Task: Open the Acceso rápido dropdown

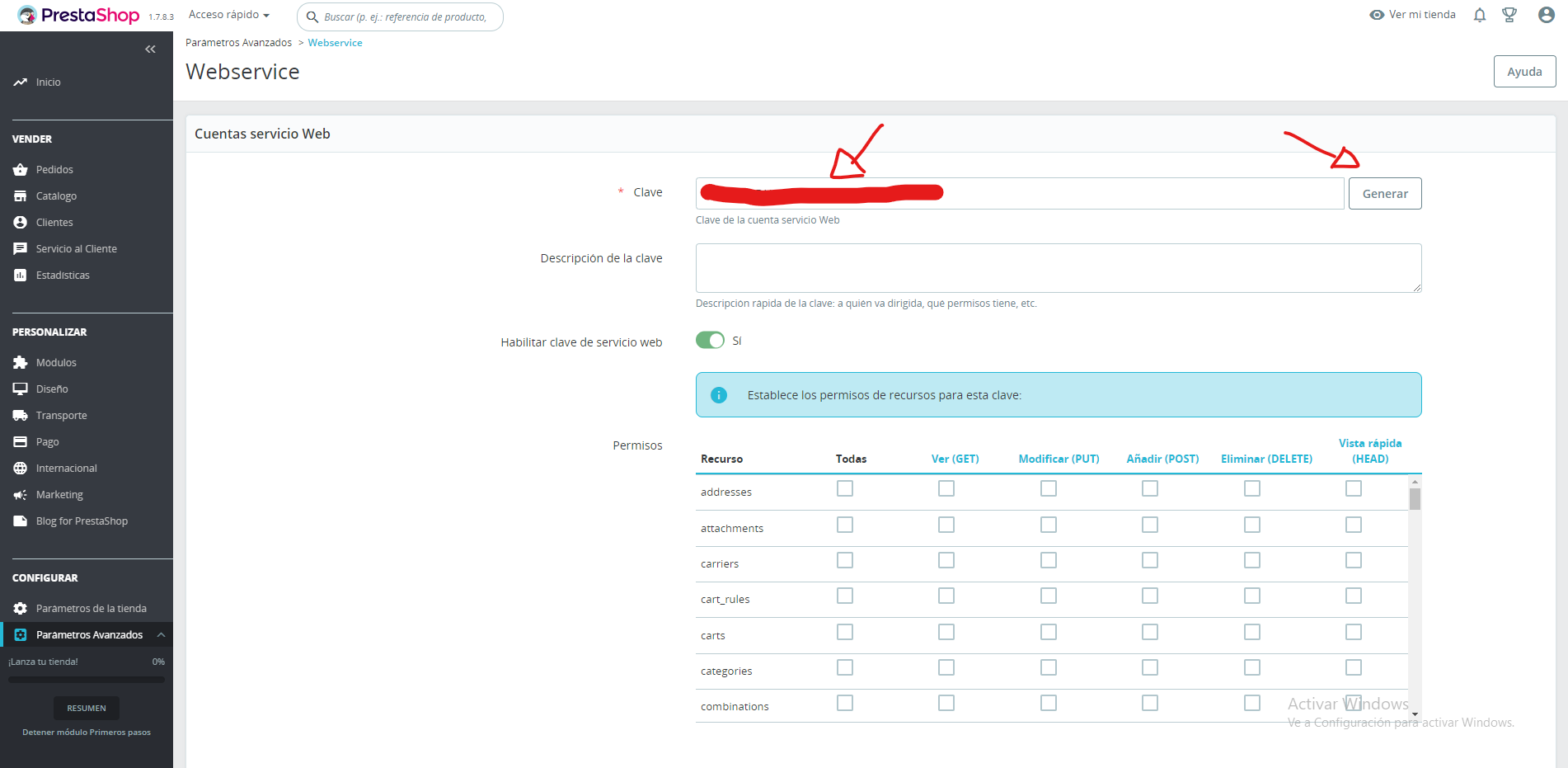Action: 229,15
